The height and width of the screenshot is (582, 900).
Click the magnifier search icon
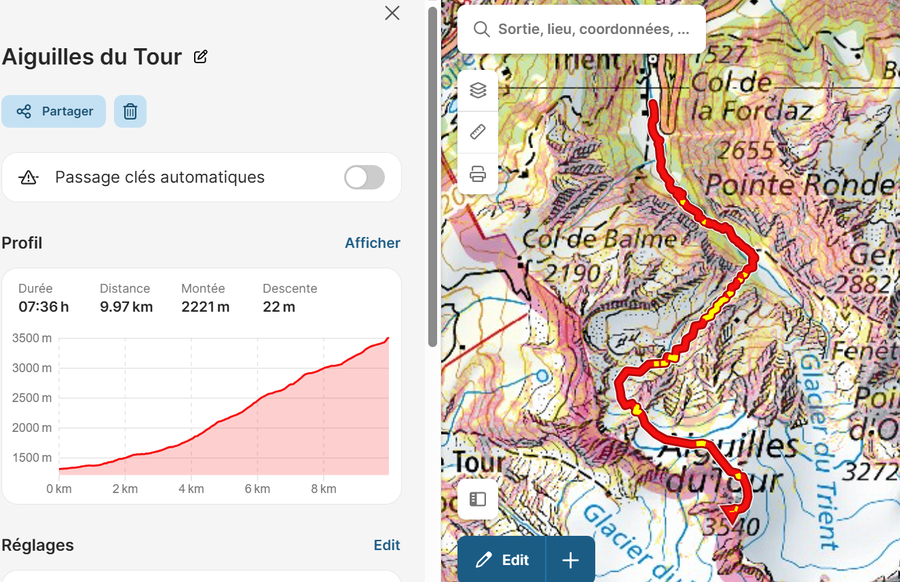click(482, 29)
